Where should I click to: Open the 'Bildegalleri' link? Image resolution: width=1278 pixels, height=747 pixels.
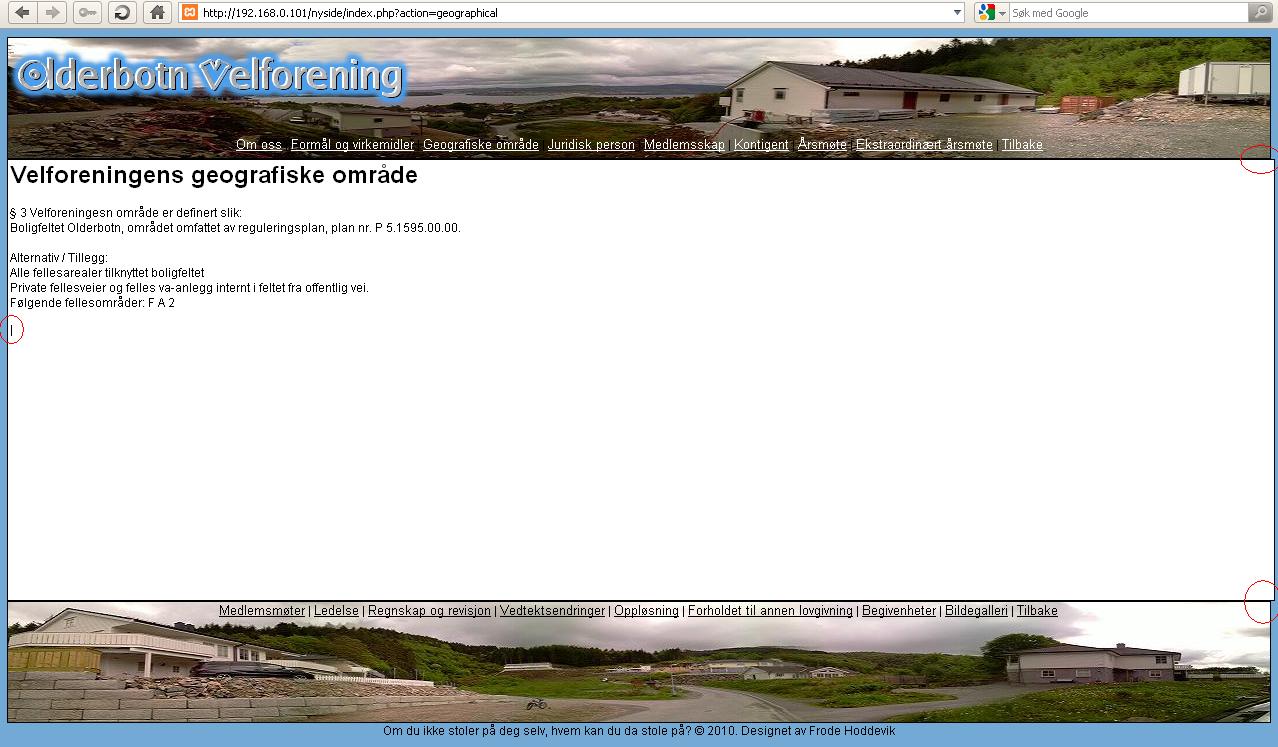[x=976, y=611]
